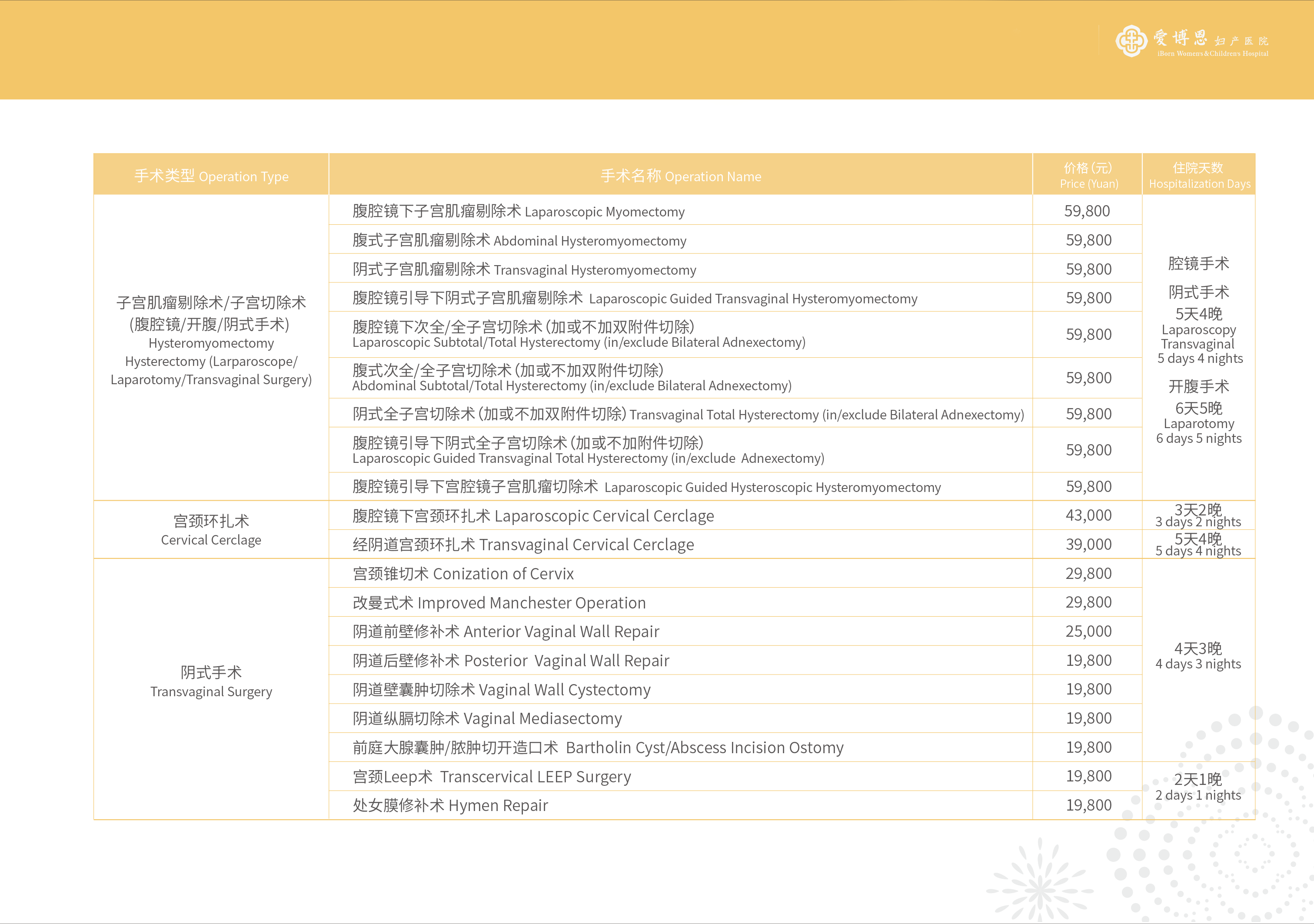Click the 'Cervical Cerclage' operation type cell
The image size is (1314, 924).
(x=211, y=530)
